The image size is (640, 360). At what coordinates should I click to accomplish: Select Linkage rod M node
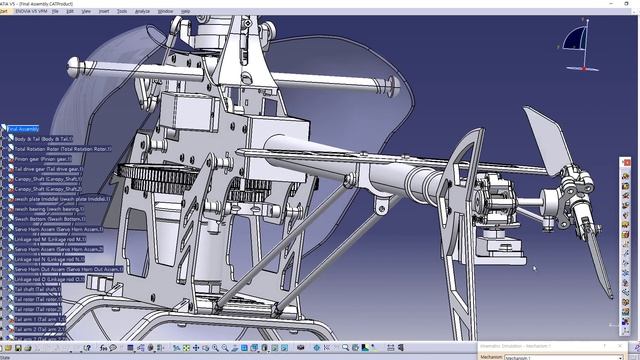[x=50, y=239]
